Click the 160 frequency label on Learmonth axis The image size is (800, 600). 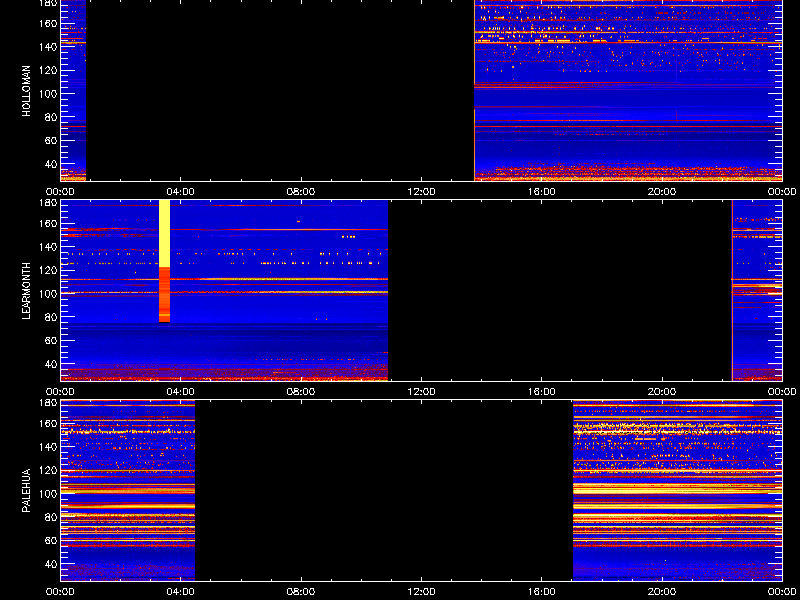[49, 223]
